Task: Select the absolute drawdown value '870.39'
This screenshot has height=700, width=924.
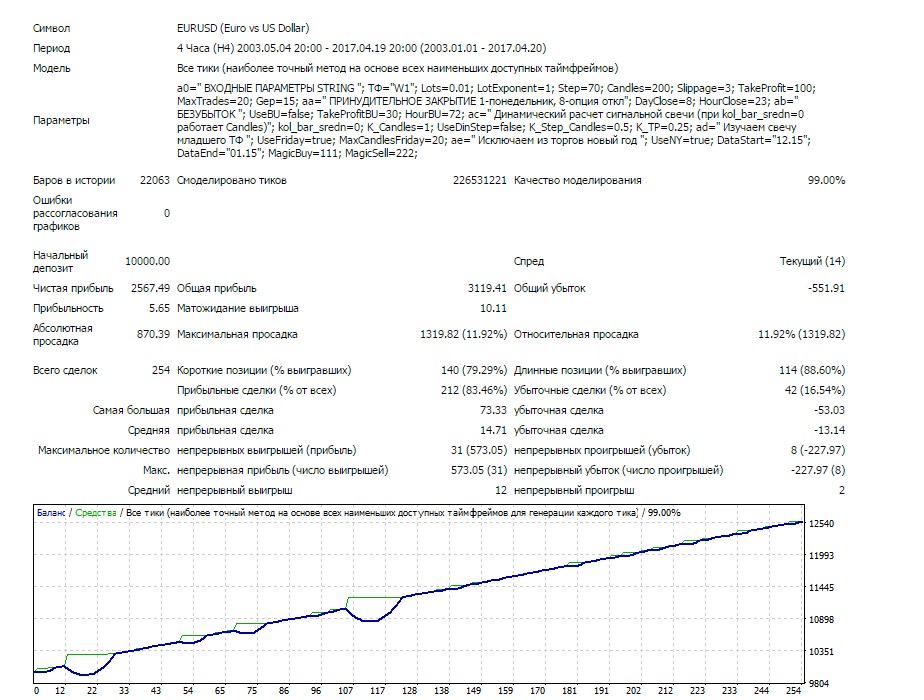Action: tap(153, 334)
